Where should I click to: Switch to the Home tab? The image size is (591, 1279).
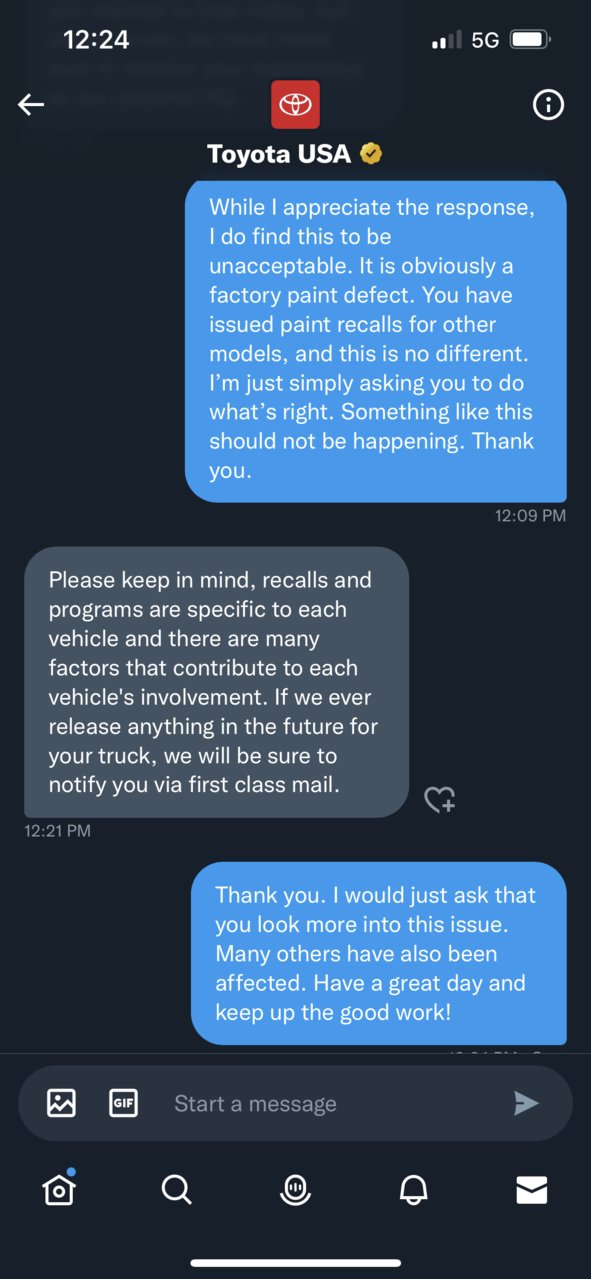(x=59, y=1189)
